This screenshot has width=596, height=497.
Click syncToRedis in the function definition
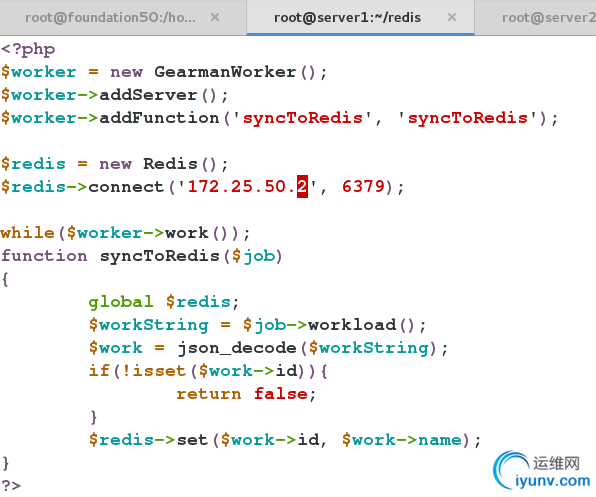(x=160, y=256)
